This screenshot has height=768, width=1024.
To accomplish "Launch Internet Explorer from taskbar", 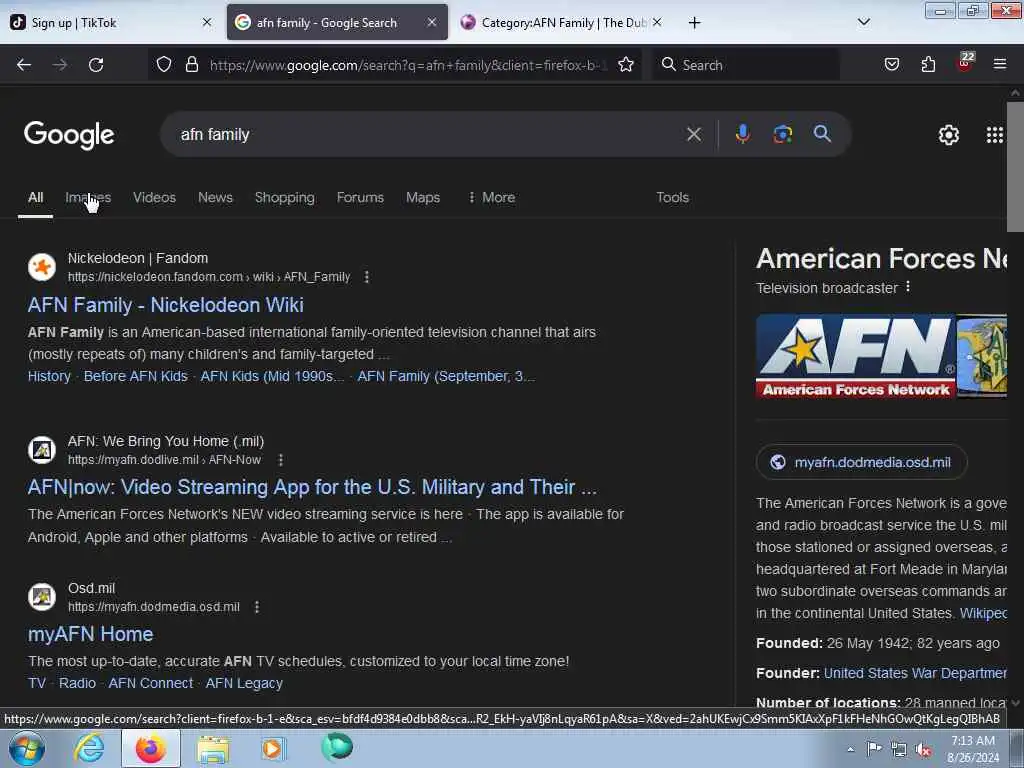I will coord(89,748).
